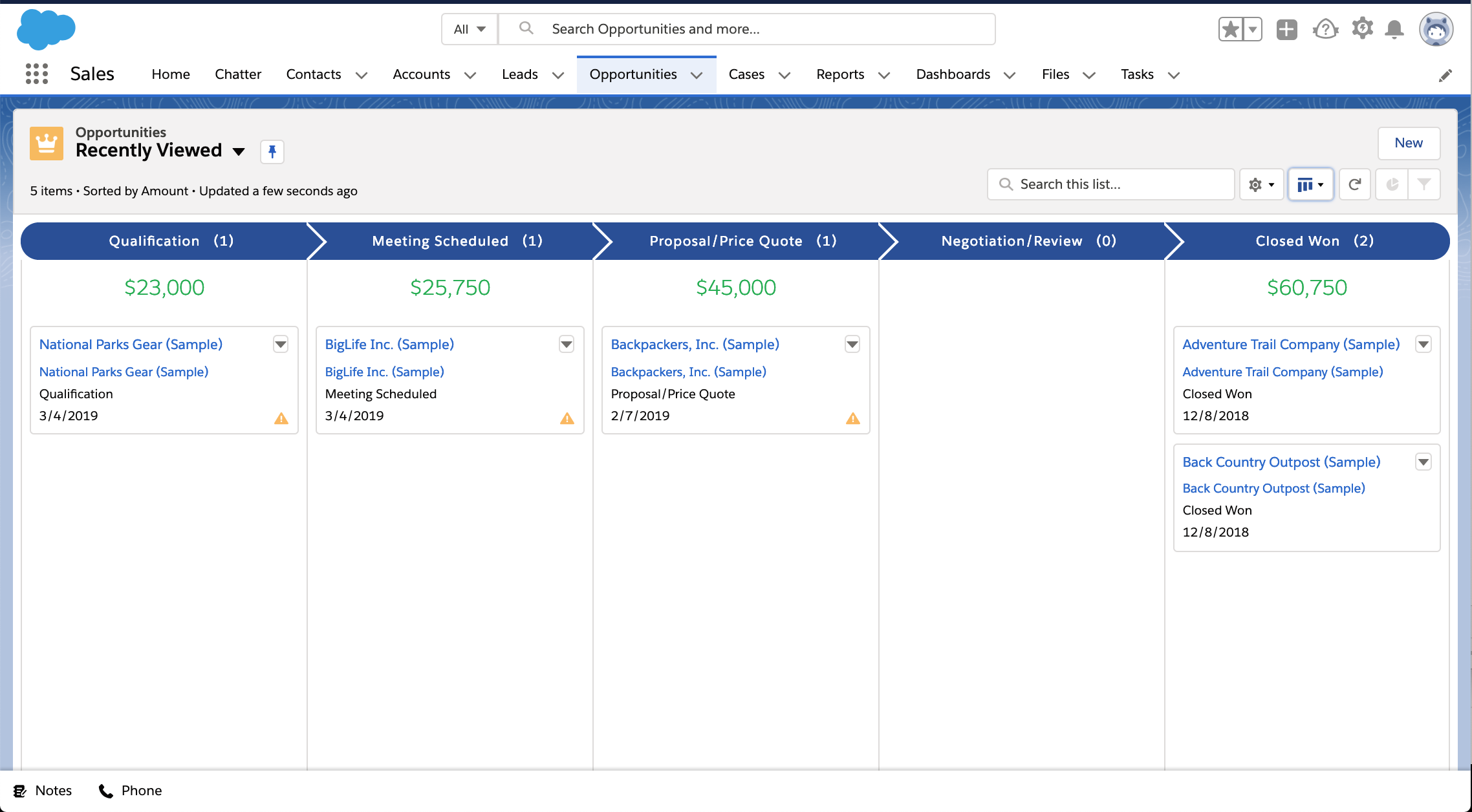Click the pencil icon to edit navigation
This screenshot has width=1472, height=812.
(1445, 76)
